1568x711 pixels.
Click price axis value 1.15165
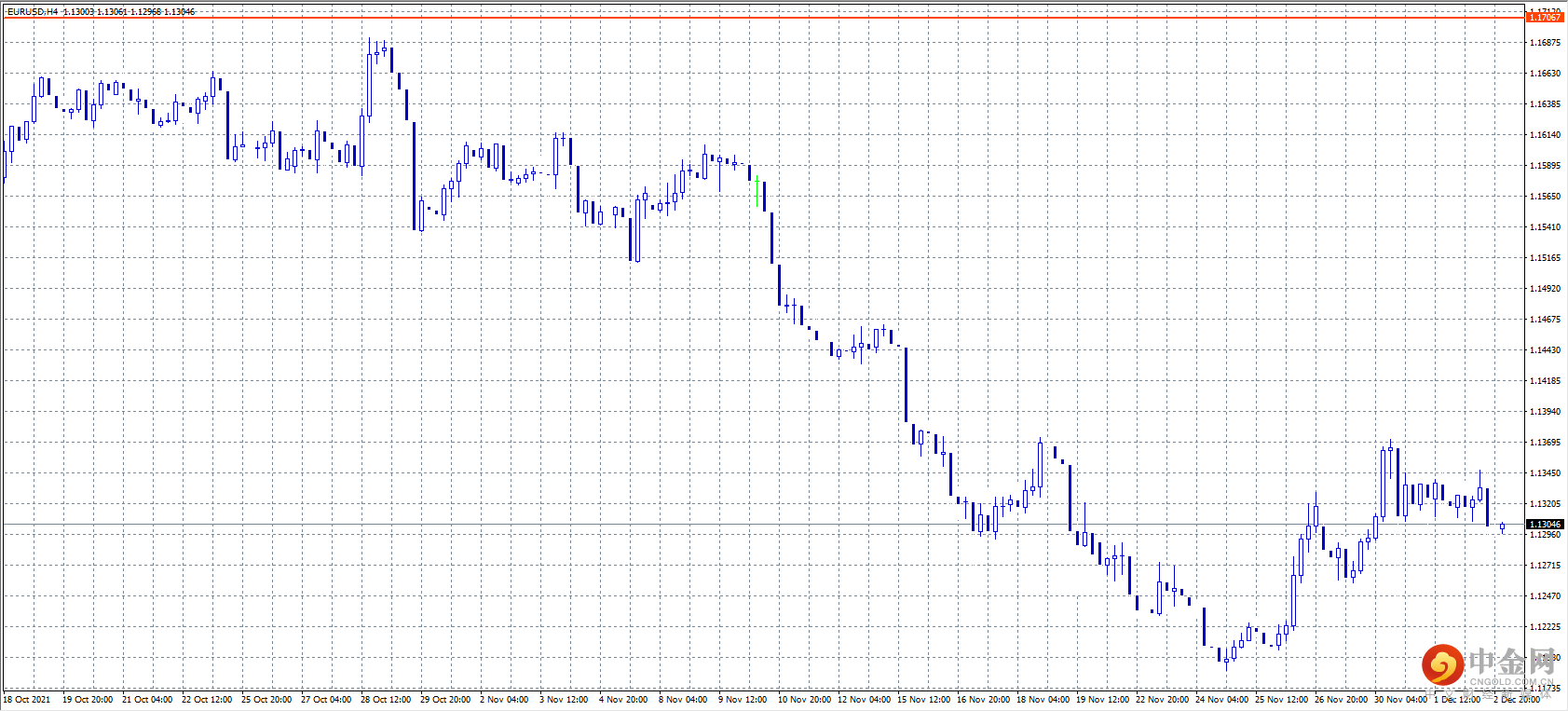(1546, 258)
